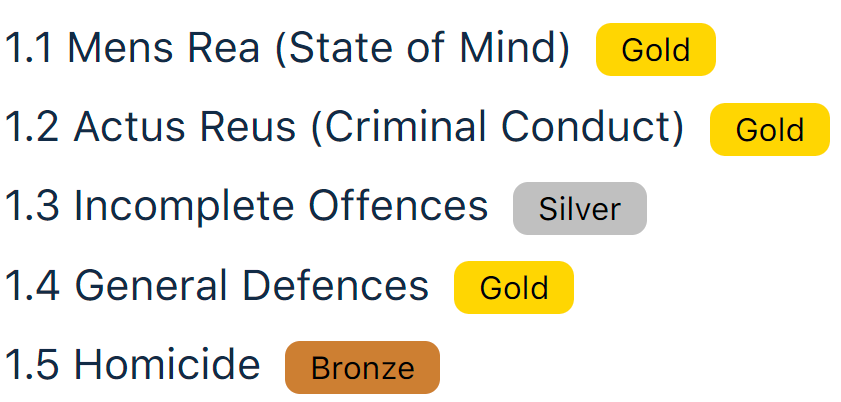Select the Bronze badge beside Homicide
Image resolution: width=841 pixels, height=402 pixels.
362,367
